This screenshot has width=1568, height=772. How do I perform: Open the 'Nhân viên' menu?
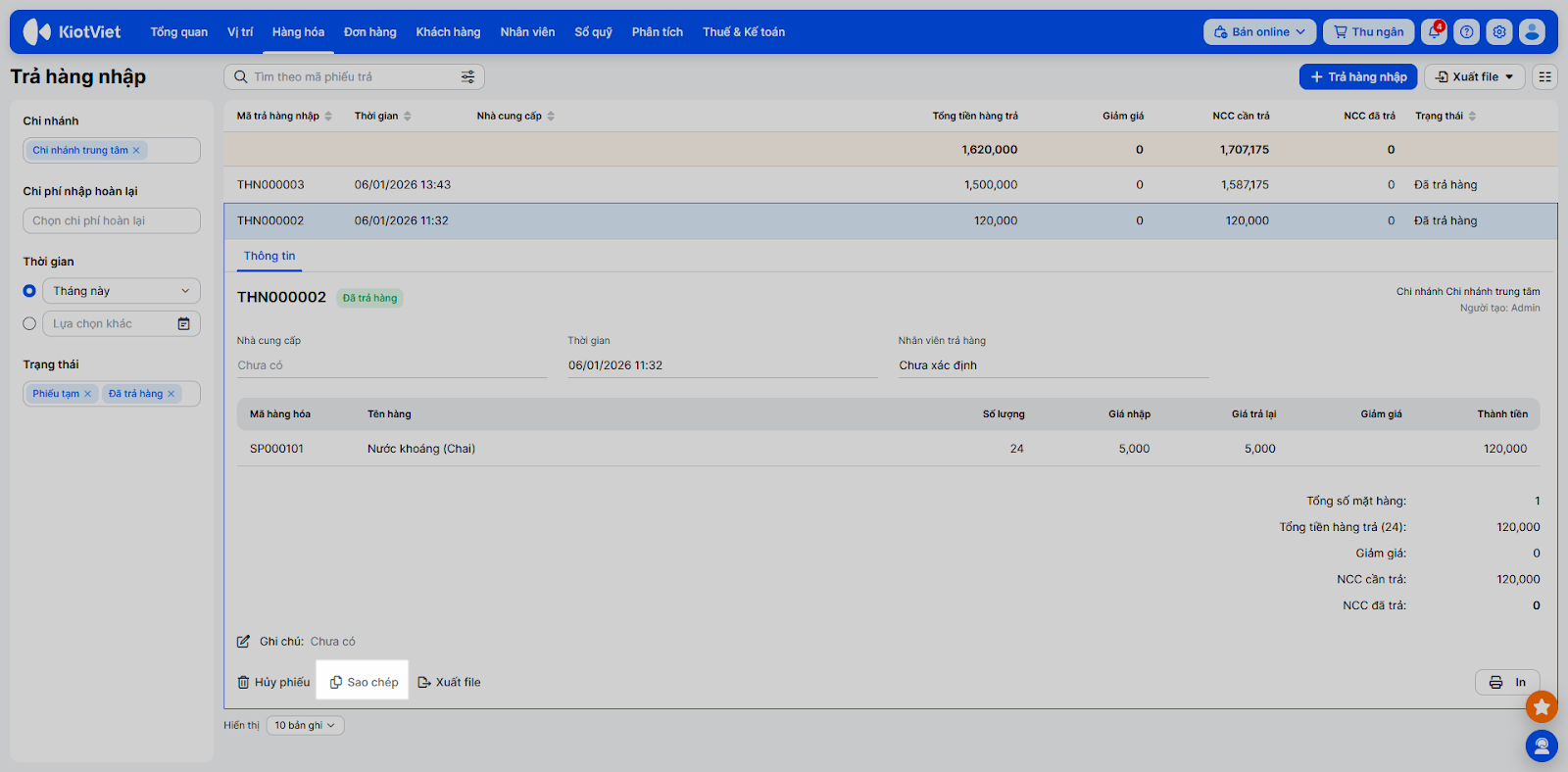[x=527, y=32]
